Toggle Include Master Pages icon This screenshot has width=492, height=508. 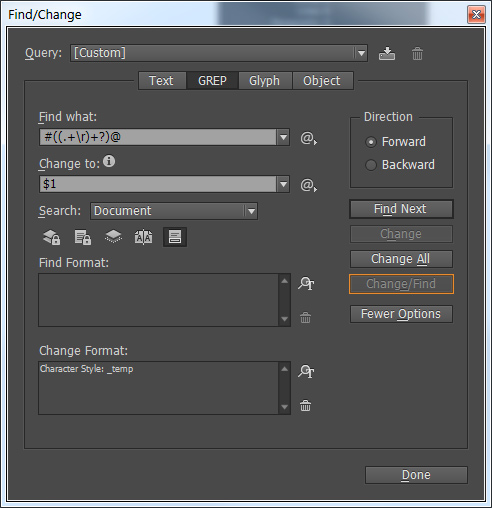click(144, 237)
